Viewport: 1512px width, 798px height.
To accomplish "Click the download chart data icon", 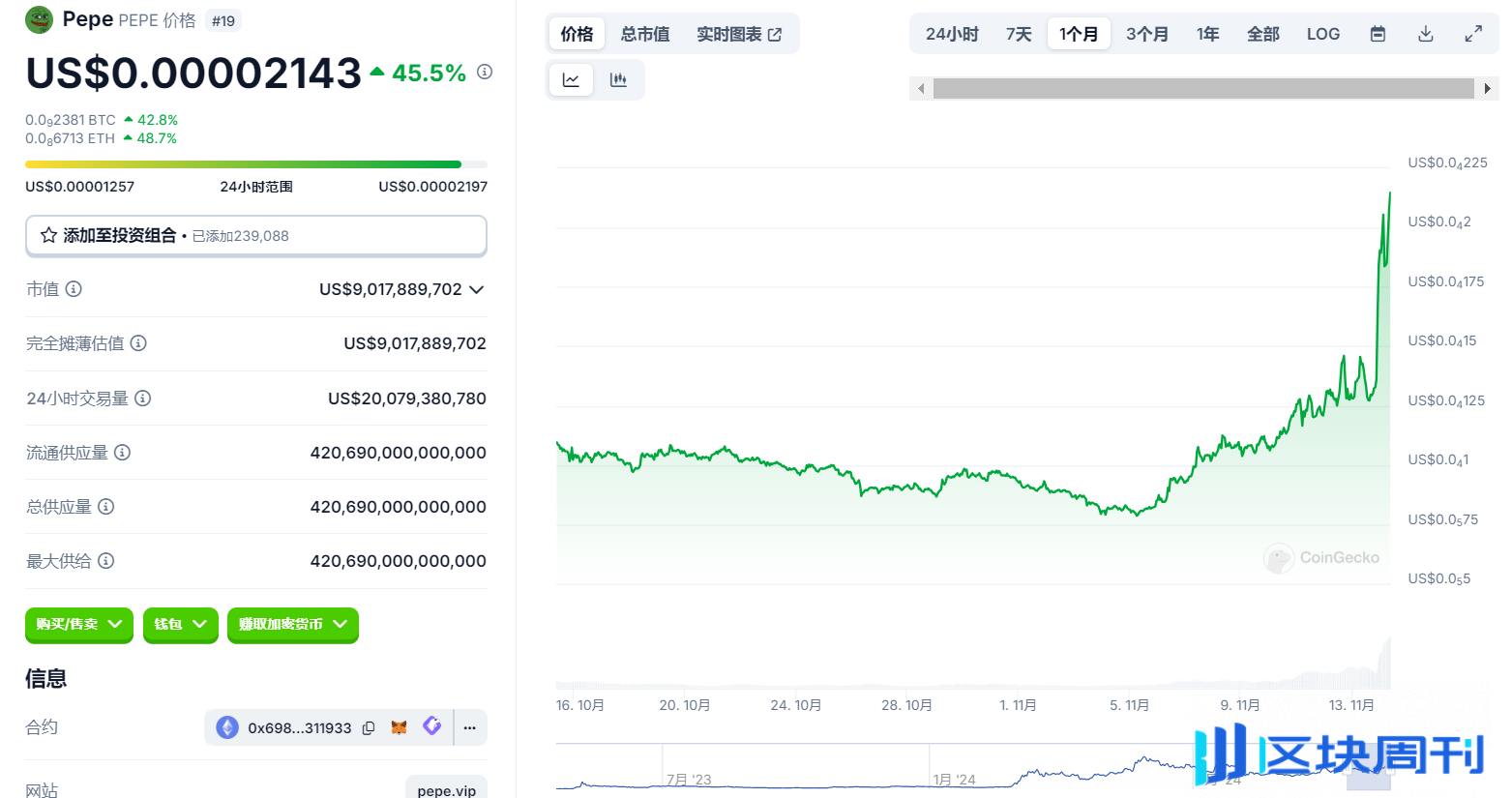I will tap(1425, 32).
